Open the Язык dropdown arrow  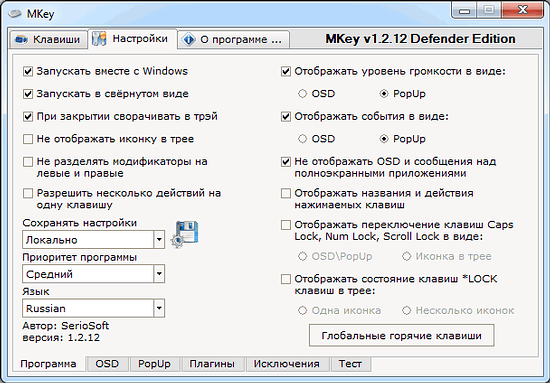159,308
